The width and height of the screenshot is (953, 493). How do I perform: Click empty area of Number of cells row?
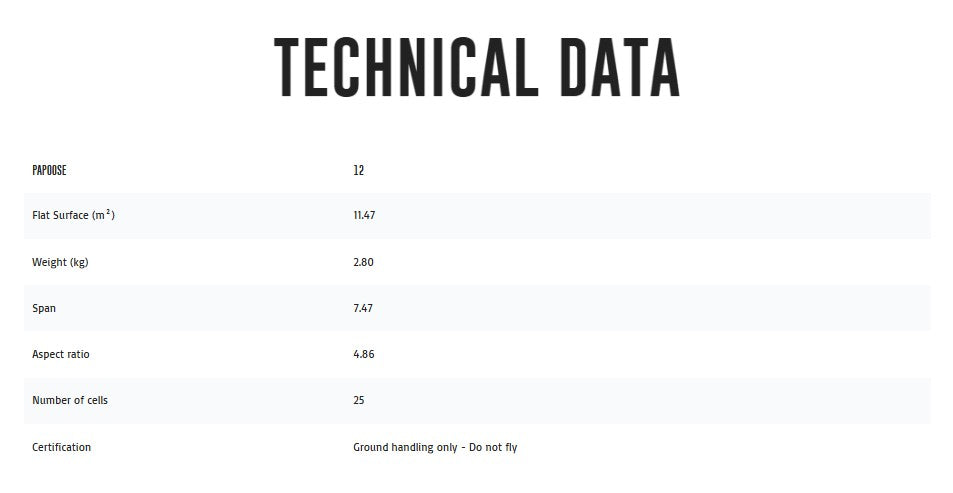tap(650, 400)
